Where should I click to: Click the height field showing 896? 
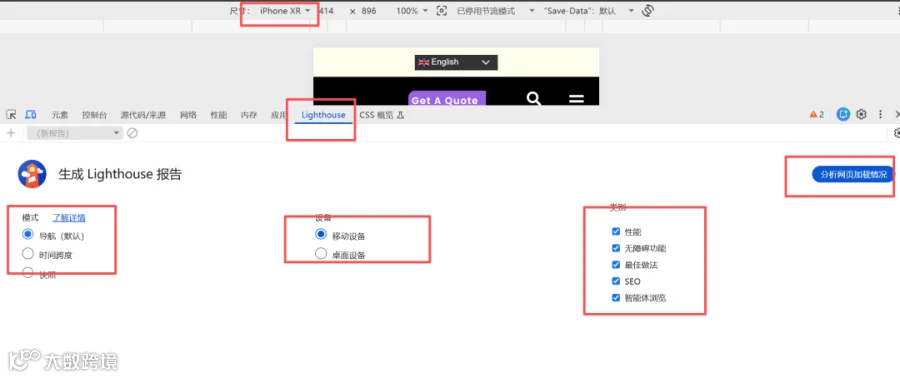tap(369, 11)
